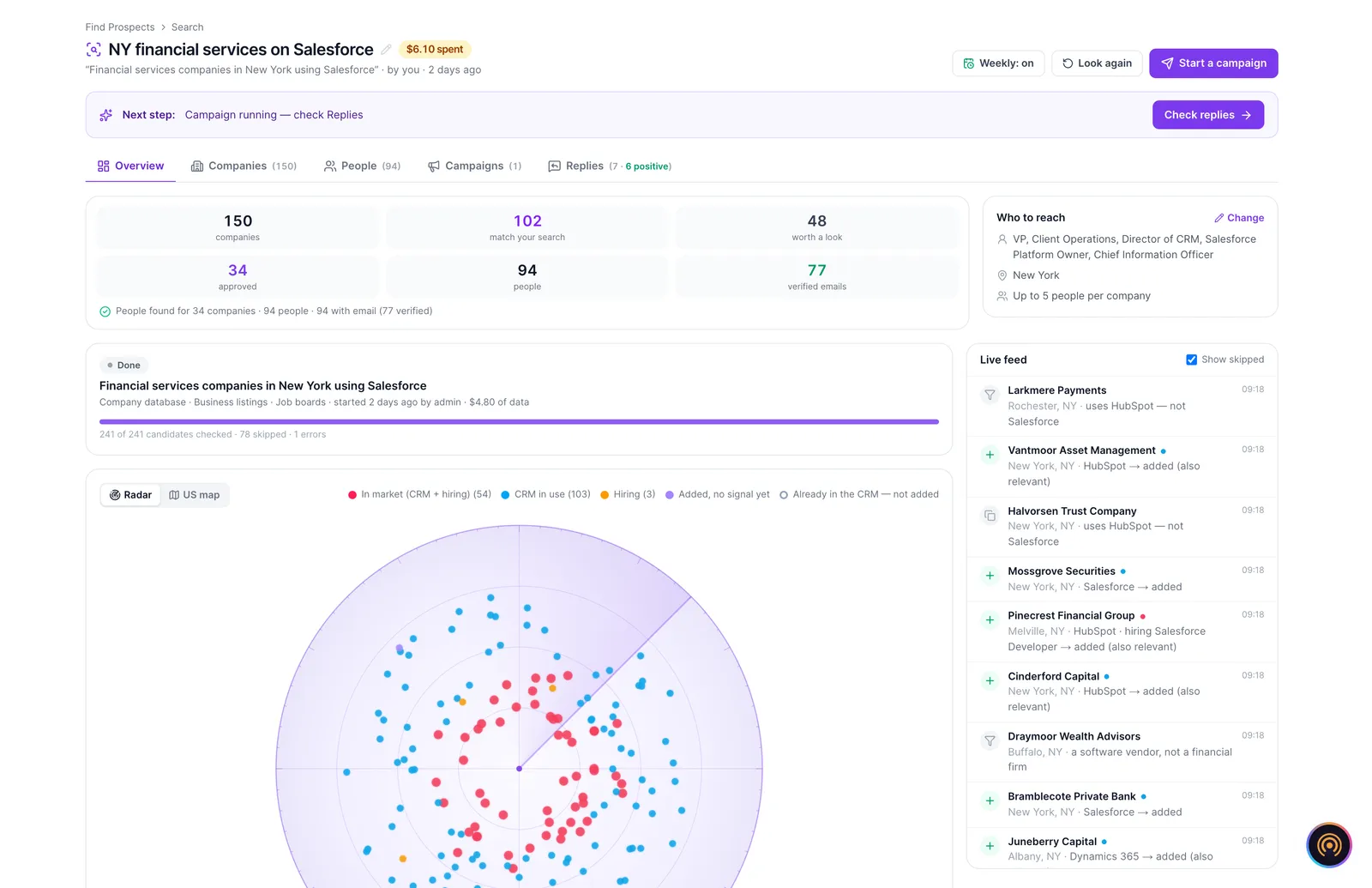Screen dimensions: 1372x888
Task: Click the green check icon beside People found
Action: pos(105,311)
